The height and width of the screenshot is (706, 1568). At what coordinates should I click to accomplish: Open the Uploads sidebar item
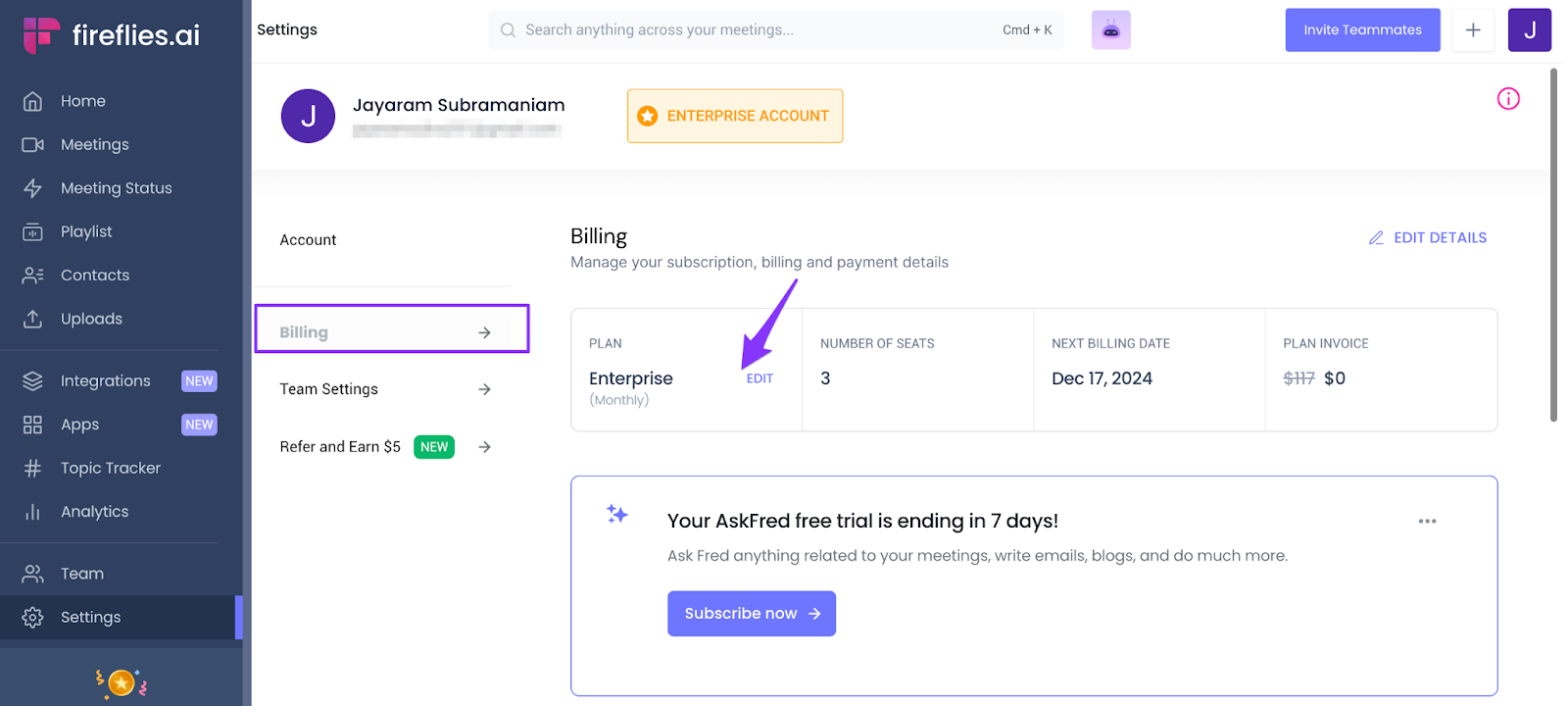pyautogui.click(x=91, y=319)
